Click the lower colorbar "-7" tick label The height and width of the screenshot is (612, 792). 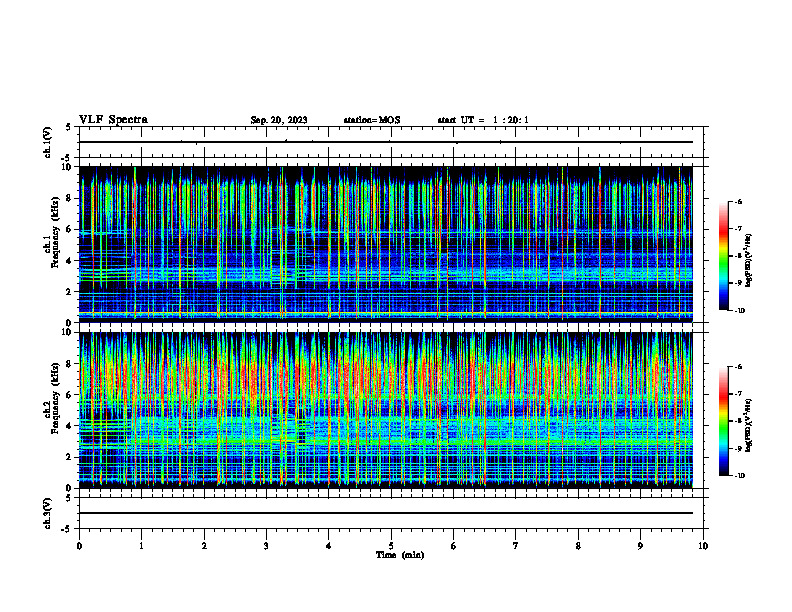tap(738, 394)
